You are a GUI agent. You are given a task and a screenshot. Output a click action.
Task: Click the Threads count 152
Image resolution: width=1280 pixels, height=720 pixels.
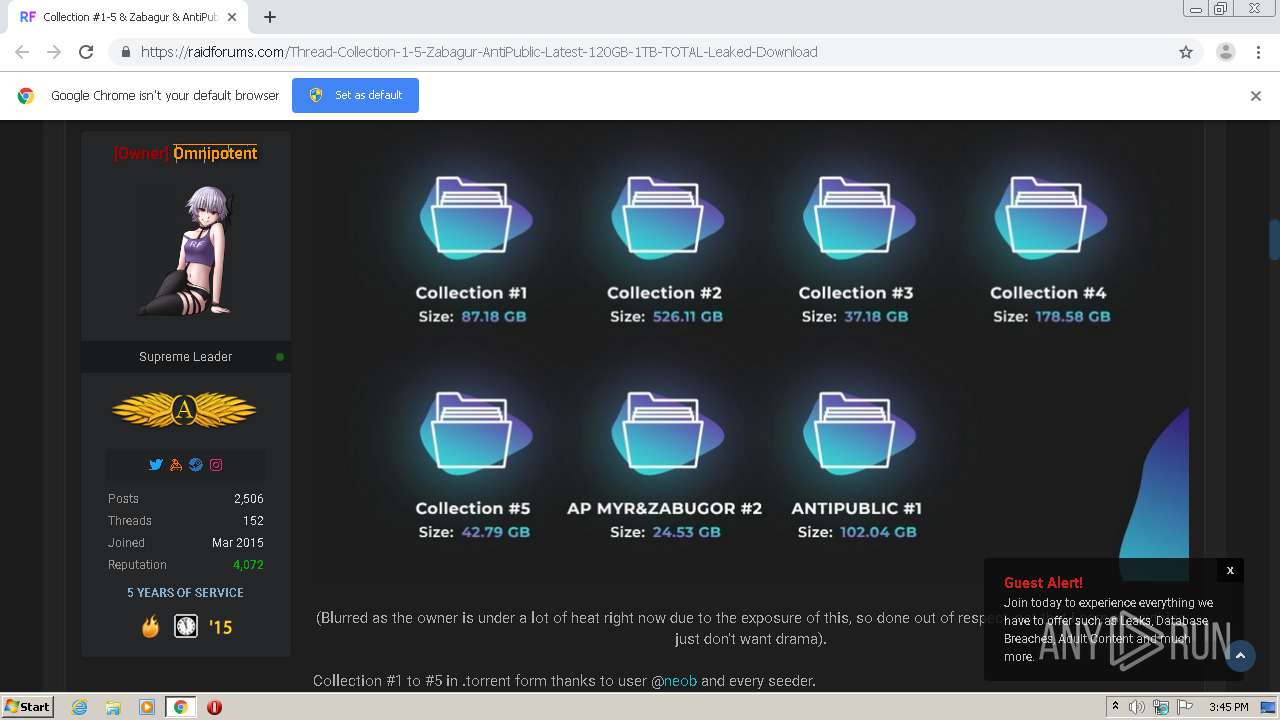pyautogui.click(x=253, y=521)
